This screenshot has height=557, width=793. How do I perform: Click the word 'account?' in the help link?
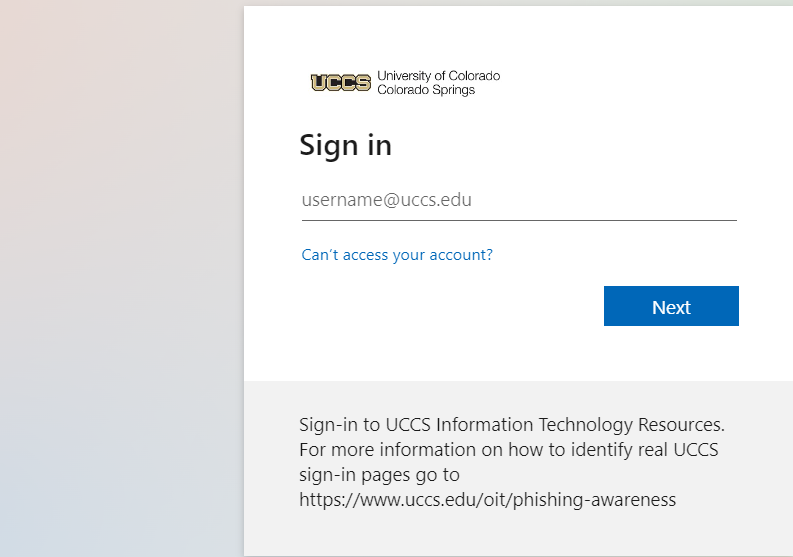[461, 255]
